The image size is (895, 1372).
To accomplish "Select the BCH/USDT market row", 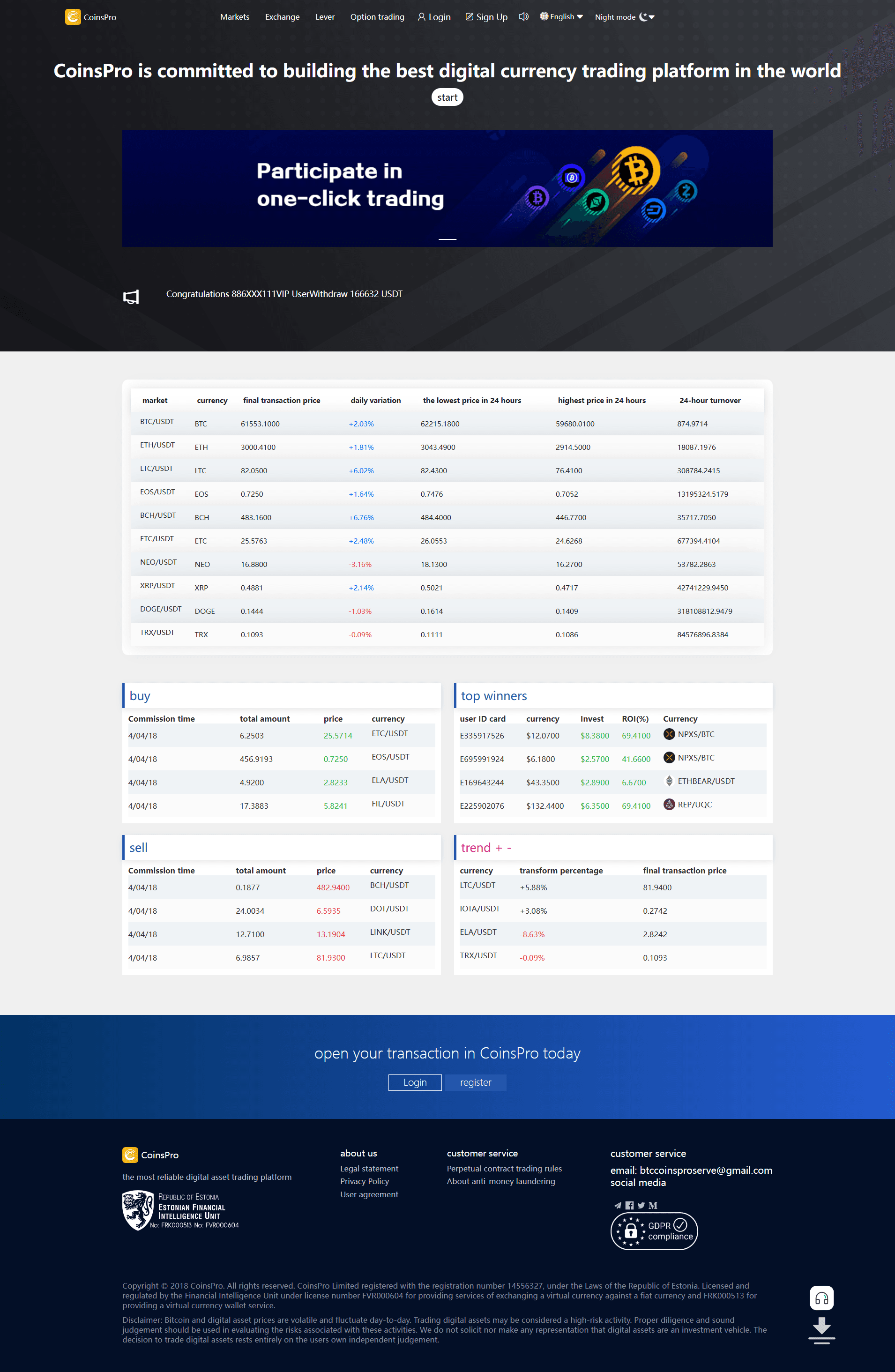I will point(447,517).
